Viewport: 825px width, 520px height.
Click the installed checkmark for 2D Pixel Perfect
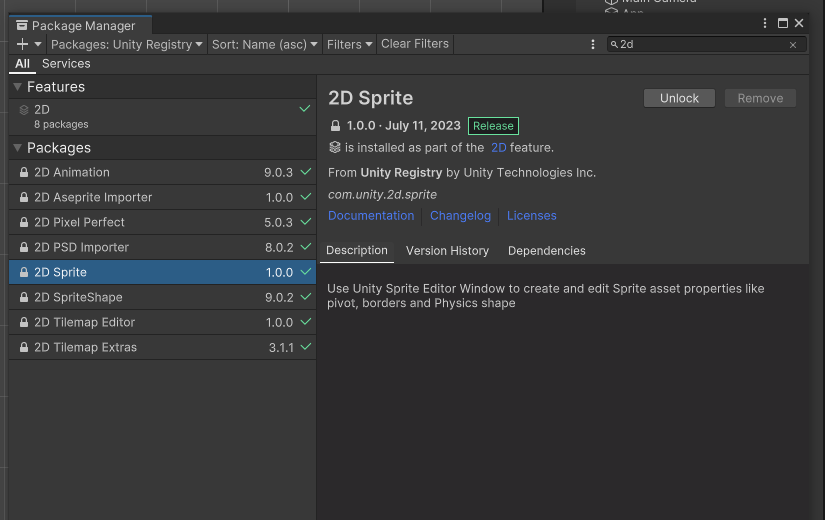click(306, 222)
